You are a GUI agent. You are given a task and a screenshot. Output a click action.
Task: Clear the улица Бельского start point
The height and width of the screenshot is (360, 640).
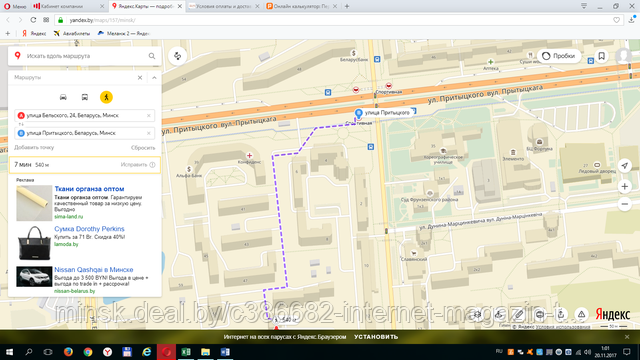click(149, 116)
